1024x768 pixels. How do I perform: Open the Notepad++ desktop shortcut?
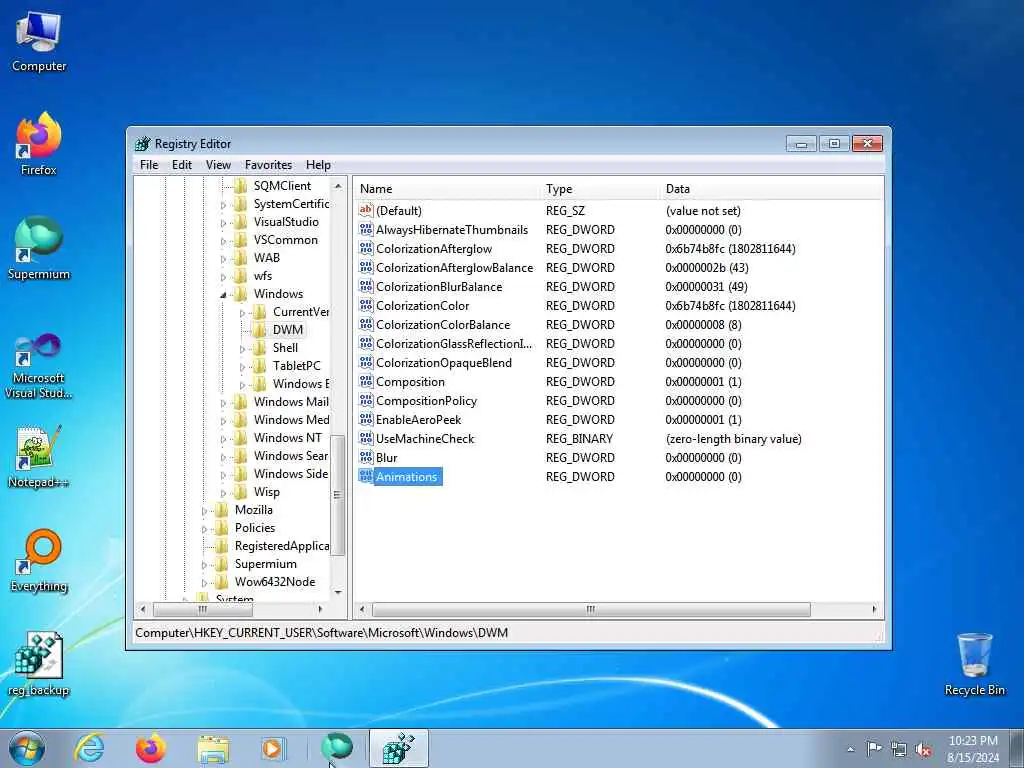click(39, 456)
